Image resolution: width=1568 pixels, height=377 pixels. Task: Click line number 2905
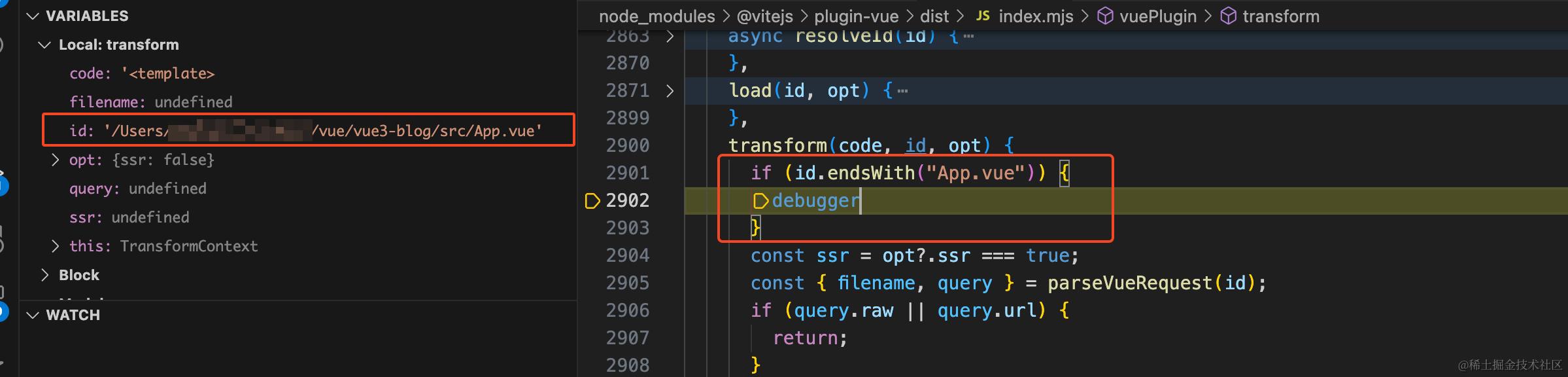click(x=628, y=283)
